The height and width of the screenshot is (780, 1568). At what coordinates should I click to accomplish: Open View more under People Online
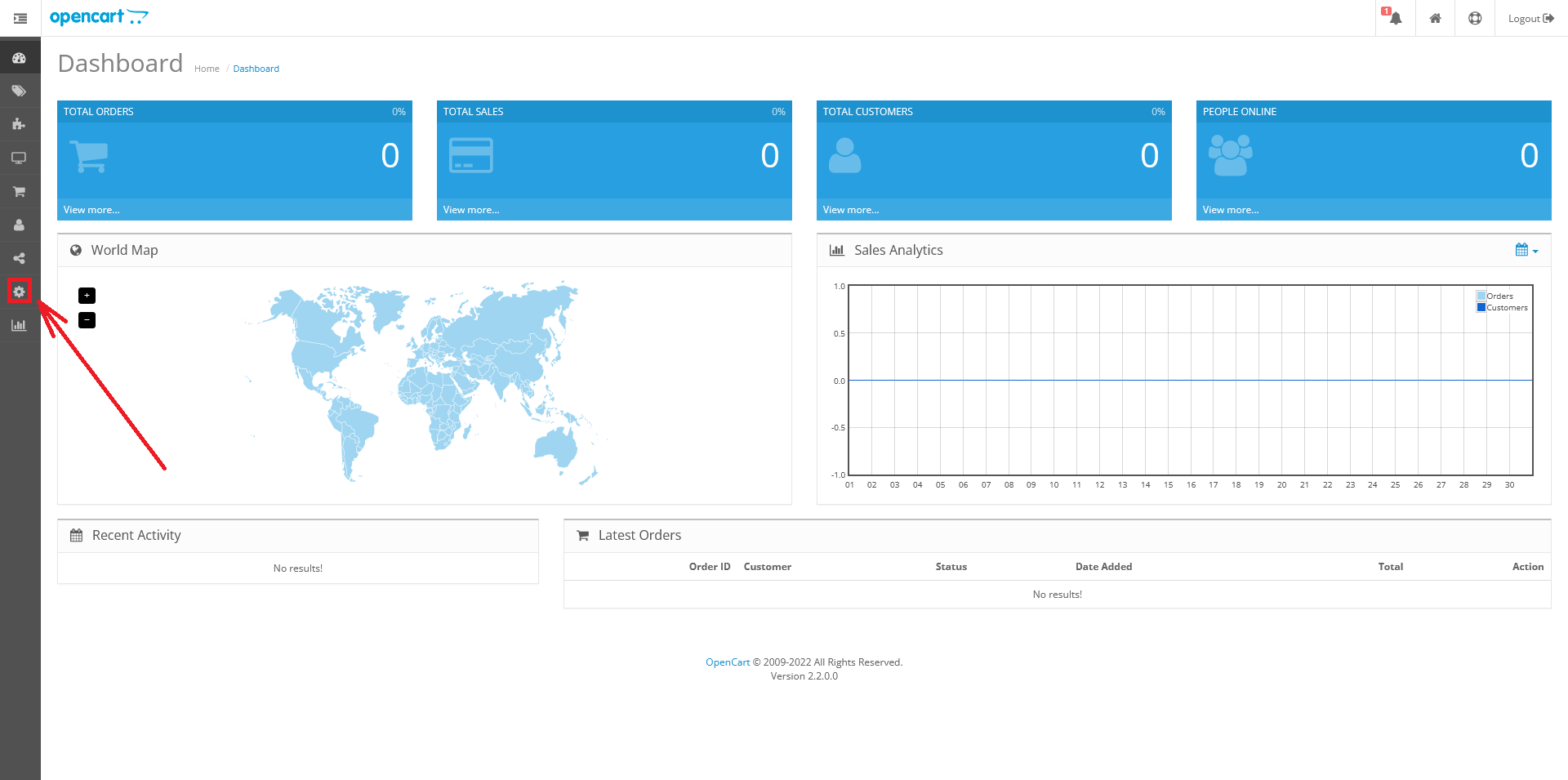tap(1231, 210)
